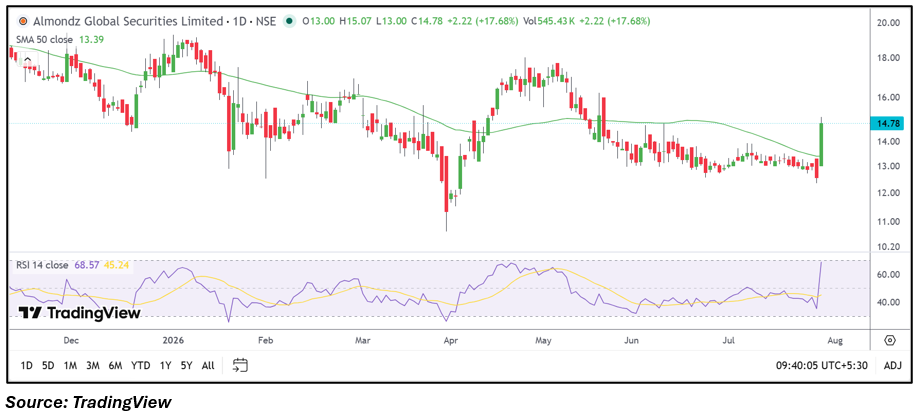The height and width of the screenshot is (417, 919).
Task: Click the High value H15.07
Action: (355, 21)
